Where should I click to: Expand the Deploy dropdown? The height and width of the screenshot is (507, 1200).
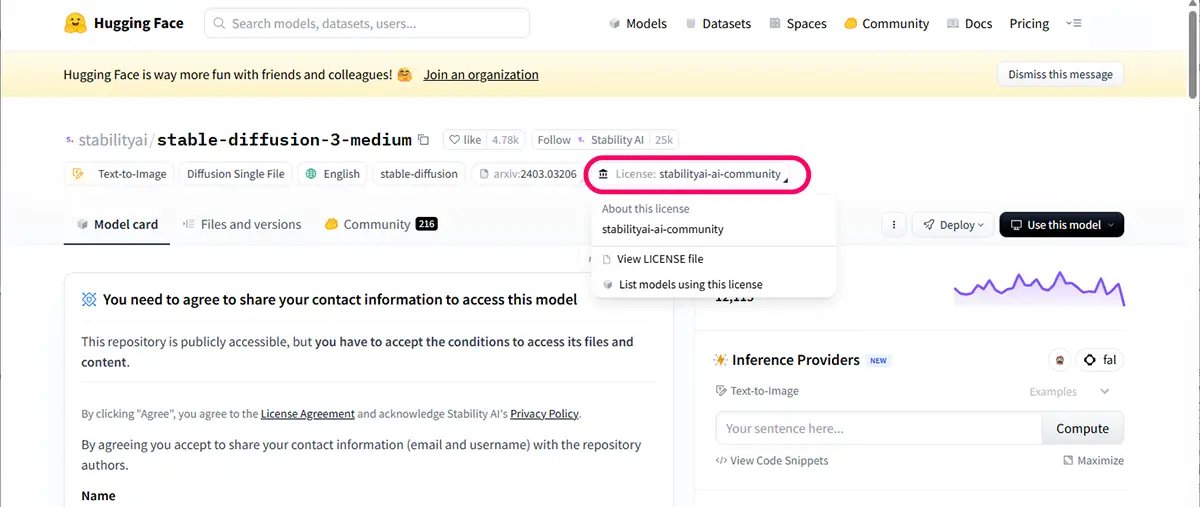tap(953, 225)
